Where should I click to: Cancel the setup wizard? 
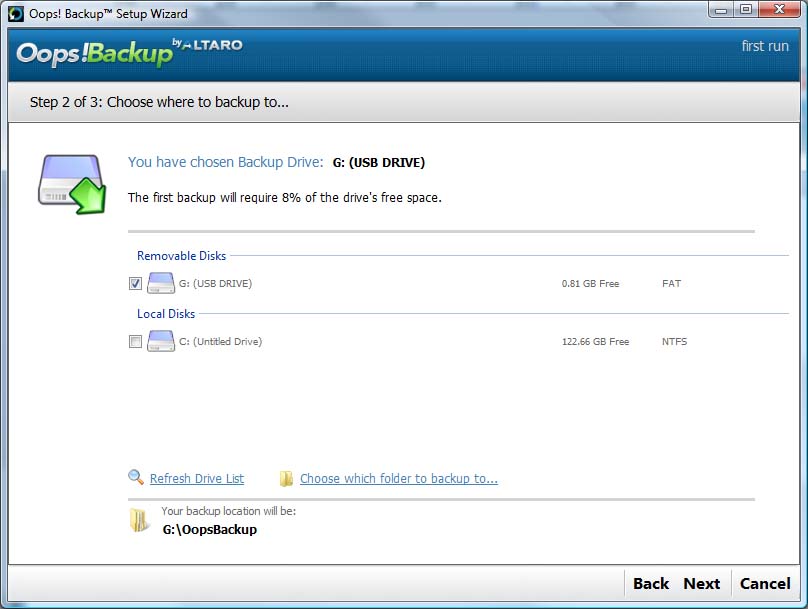click(765, 583)
